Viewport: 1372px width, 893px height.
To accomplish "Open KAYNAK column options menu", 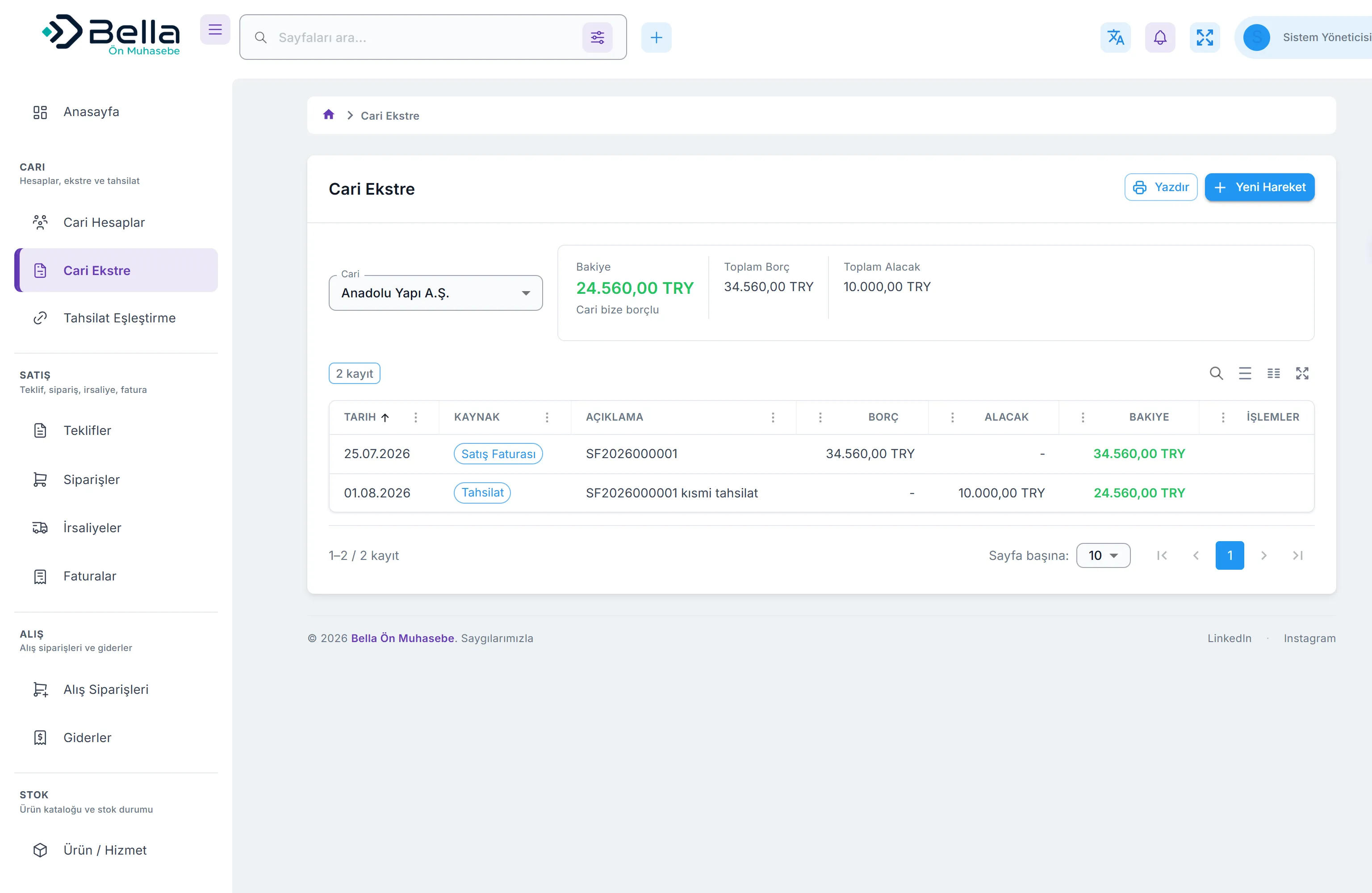I will (547, 417).
